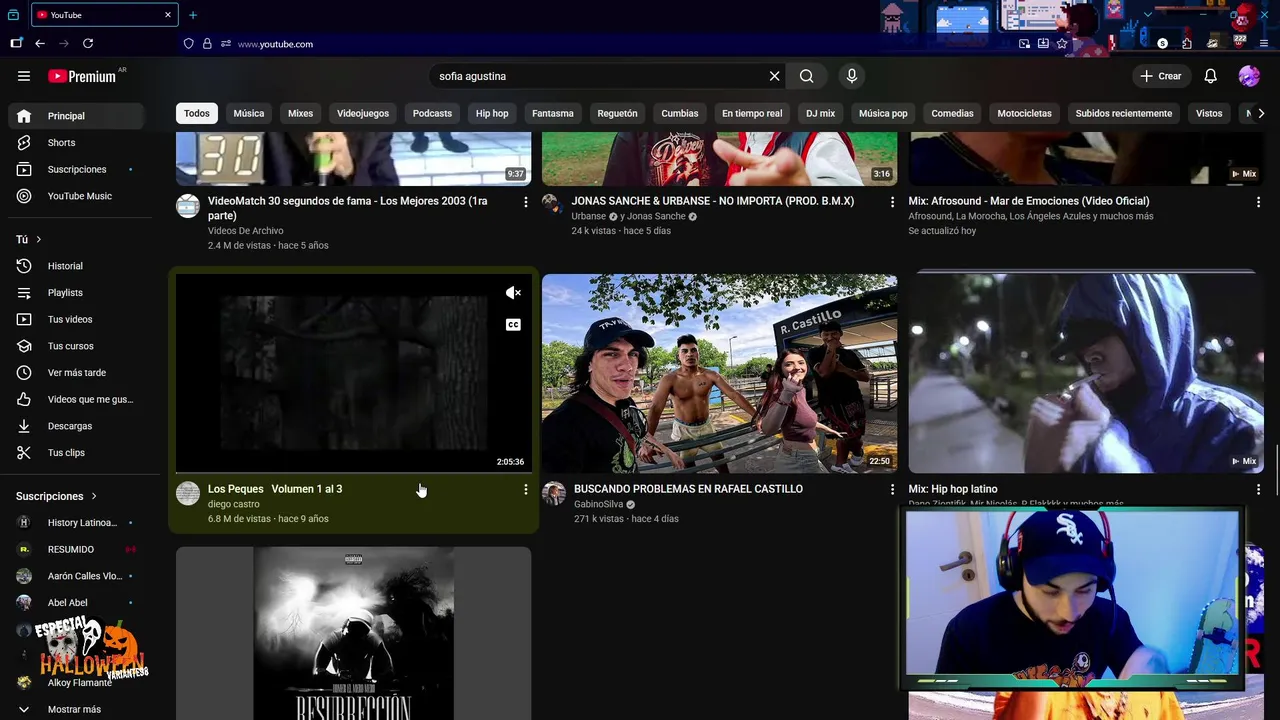Select the Podcasts filter chip

click(x=432, y=114)
